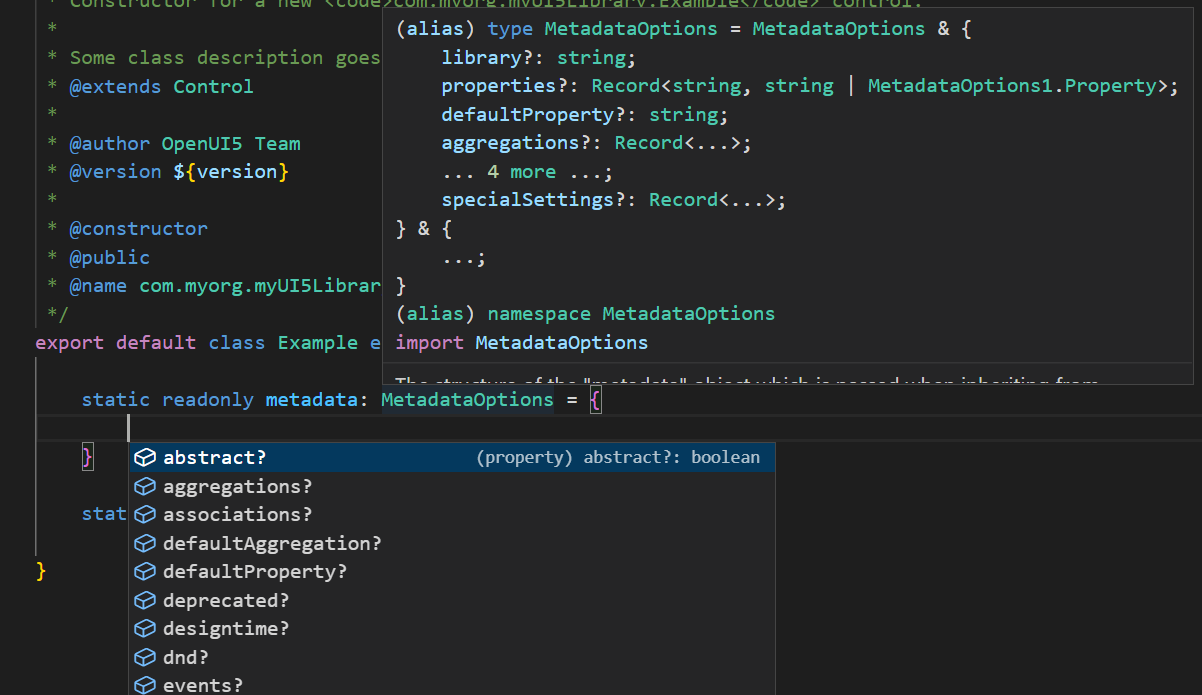Click the opening curly brace after MetadataOptions =
This screenshot has height=695, width=1202.
pos(595,401)
